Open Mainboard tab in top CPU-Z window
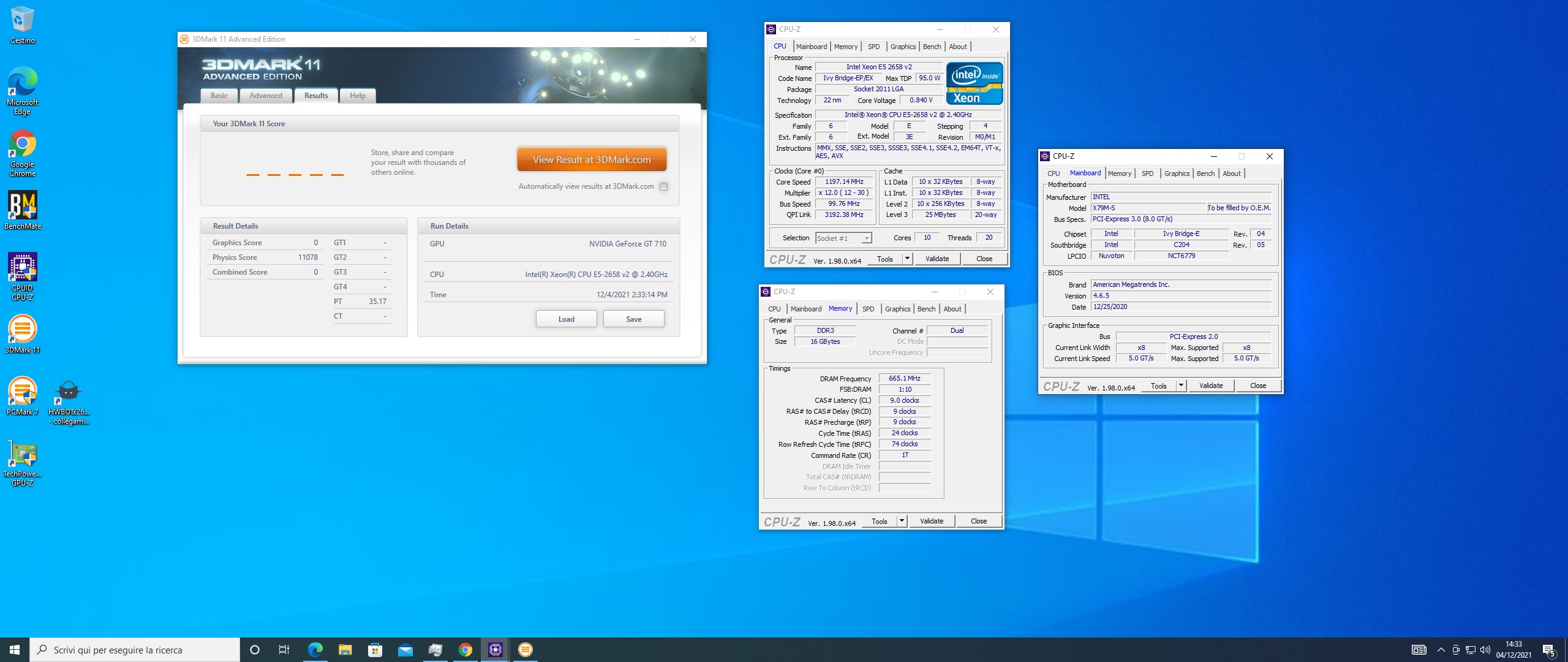The height and width of the screenshot is (662, 1568). (x=812, y=47)
